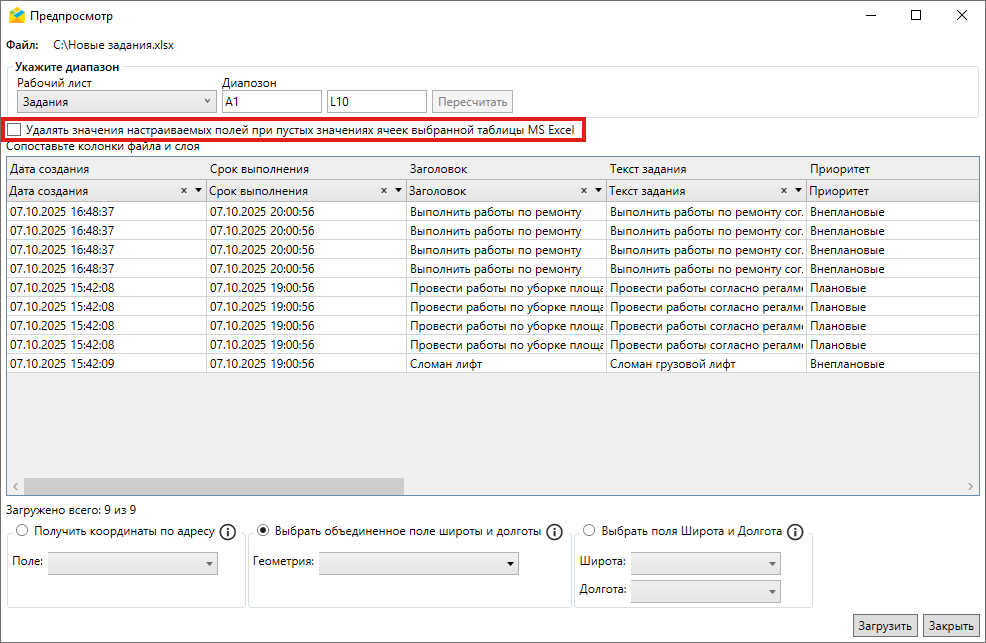Expand the Геометрия dropdown
986x643 pixels.
tap(418, 563)
